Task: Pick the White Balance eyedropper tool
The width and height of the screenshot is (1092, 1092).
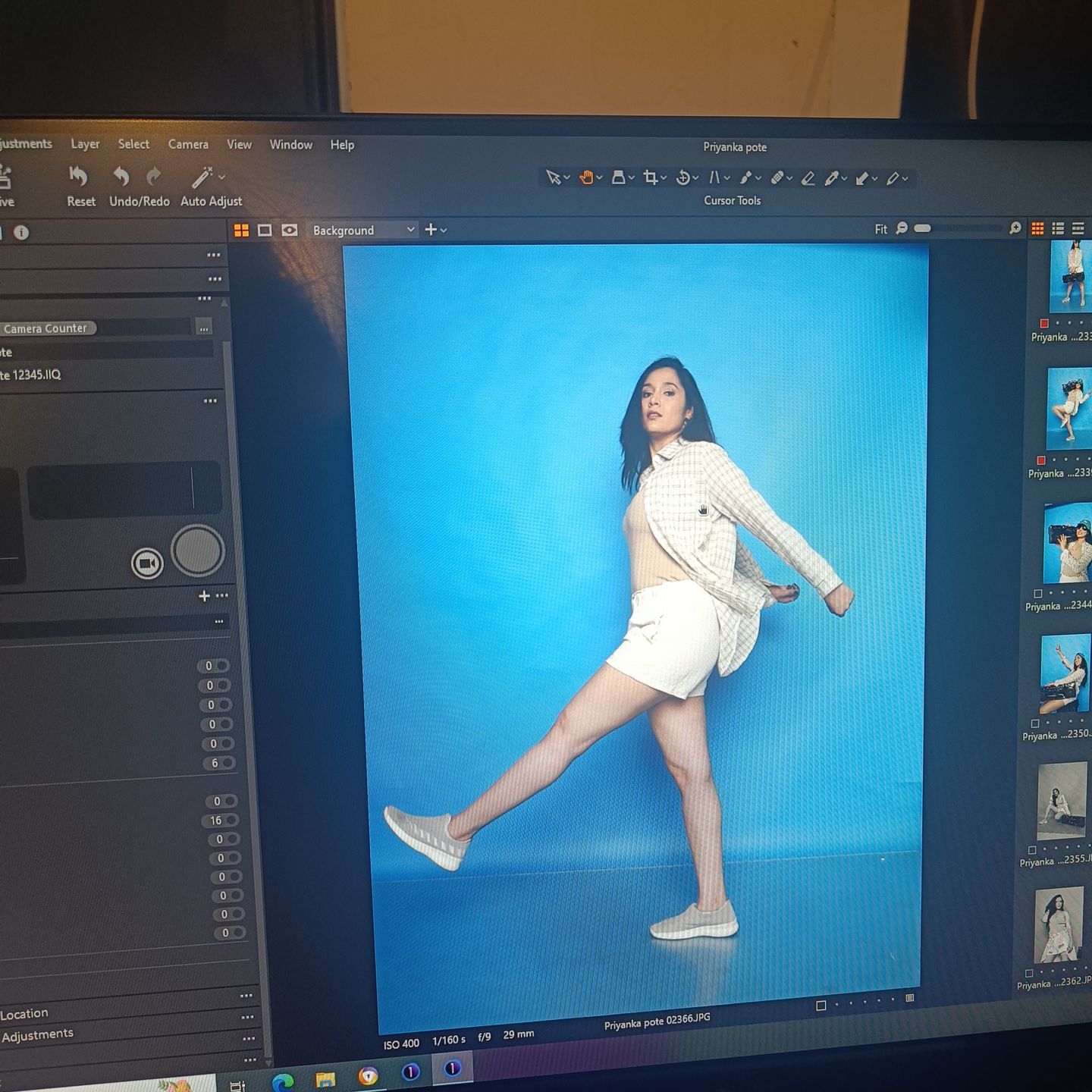Action: [831, 178]
